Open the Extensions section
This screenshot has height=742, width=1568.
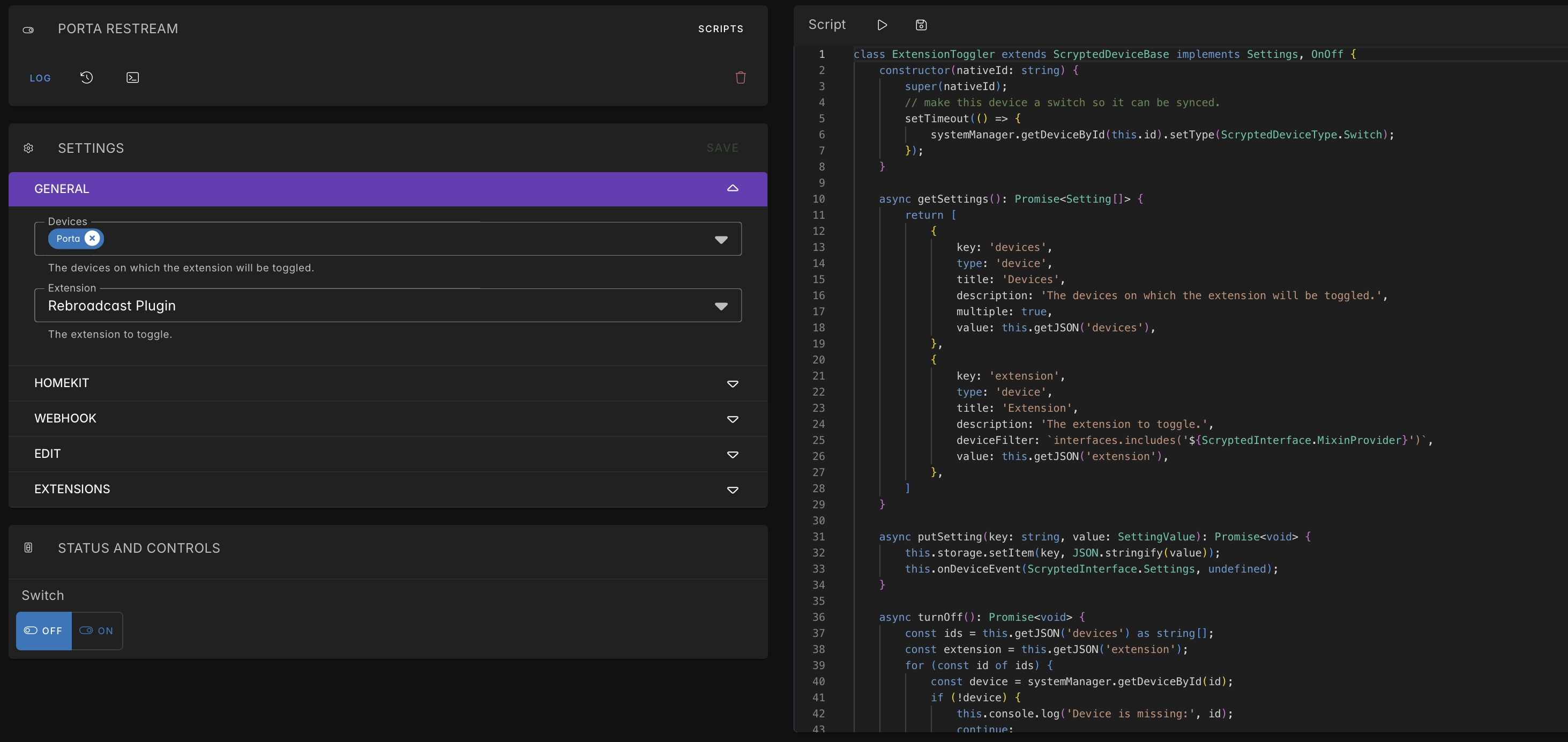pos(732,489)
